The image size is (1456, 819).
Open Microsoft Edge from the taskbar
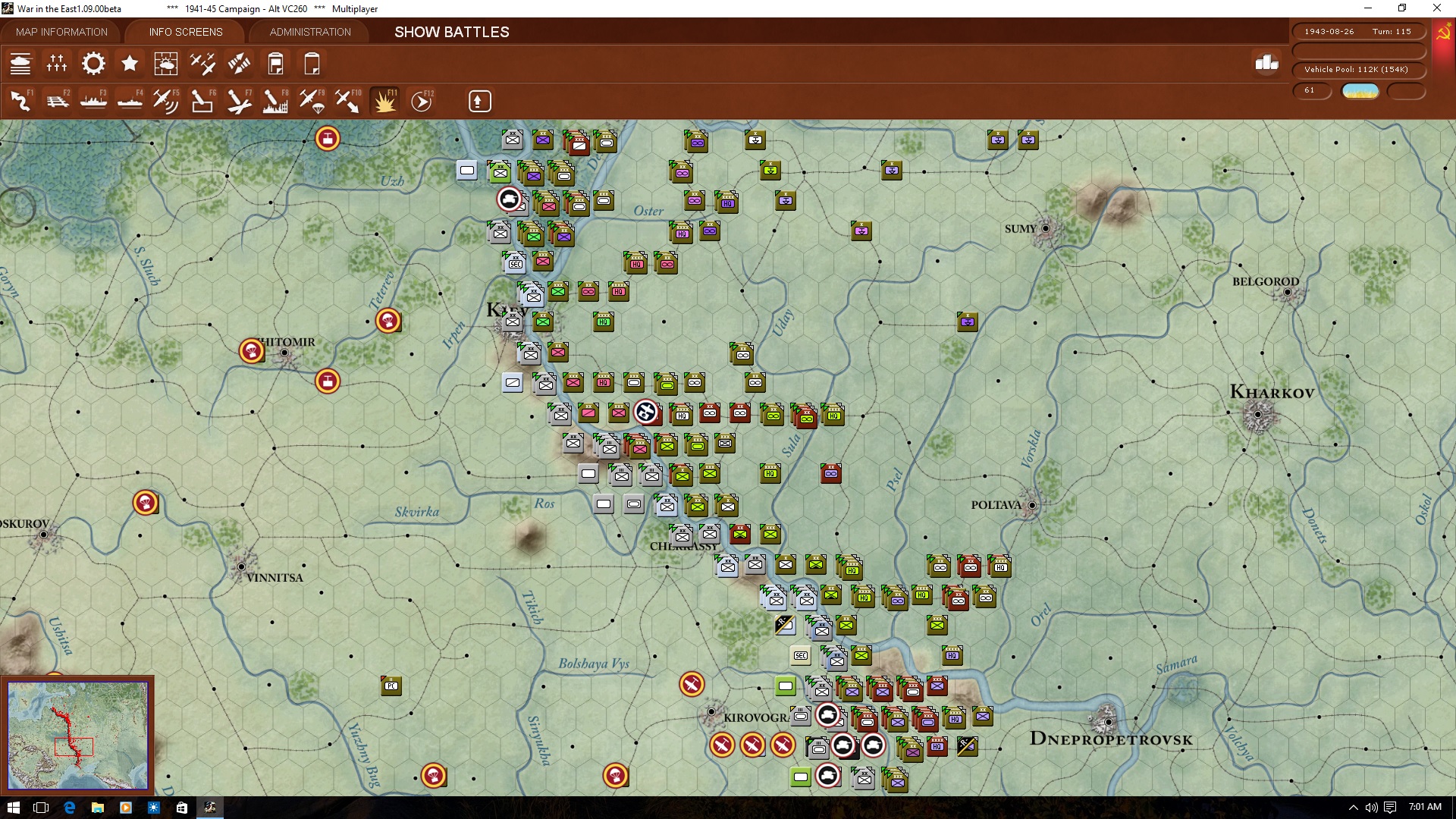click(69, 808)
